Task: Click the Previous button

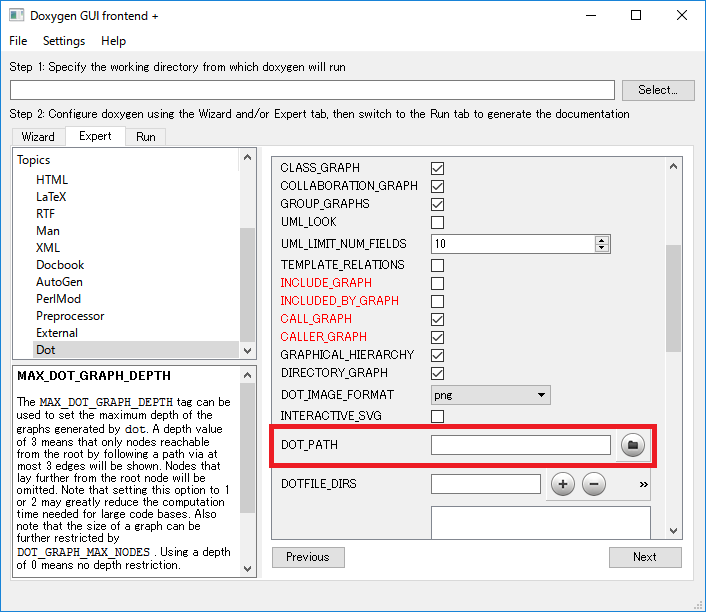Action: tap(308, 557)
